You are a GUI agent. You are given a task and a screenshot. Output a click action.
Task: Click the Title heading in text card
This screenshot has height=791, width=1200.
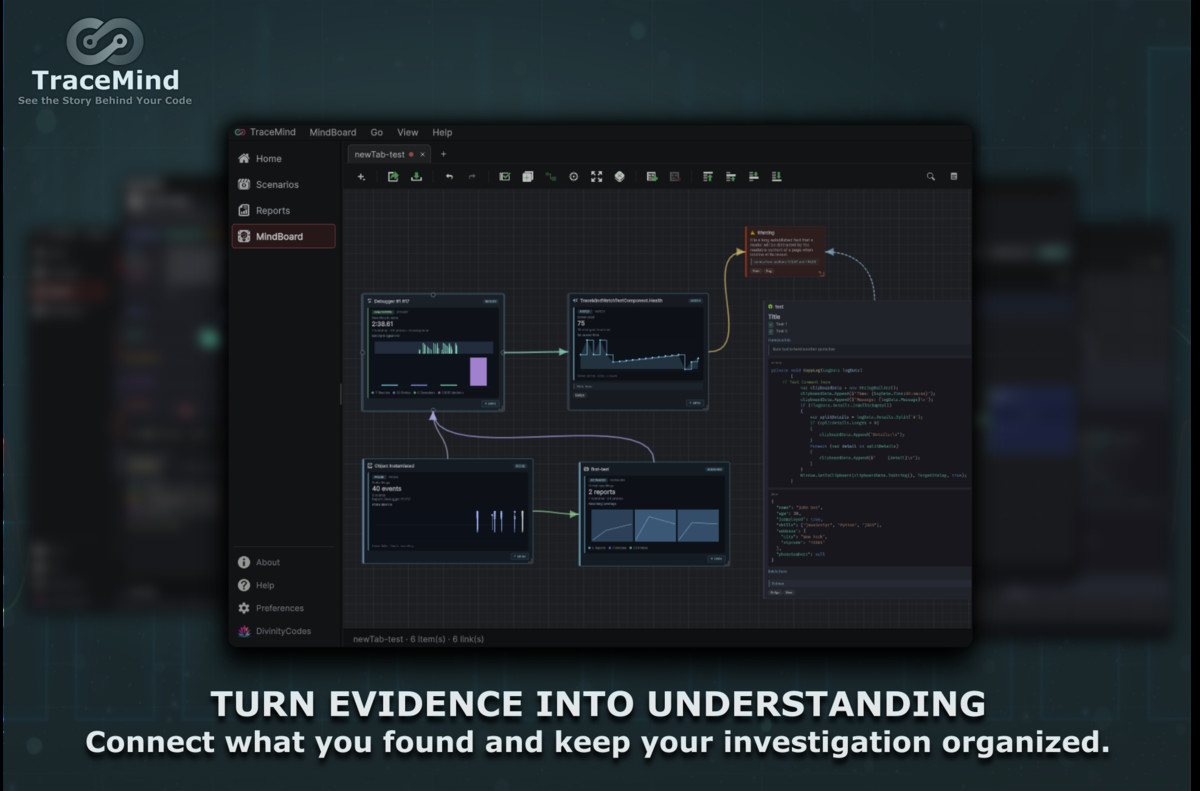click(774, 316)
